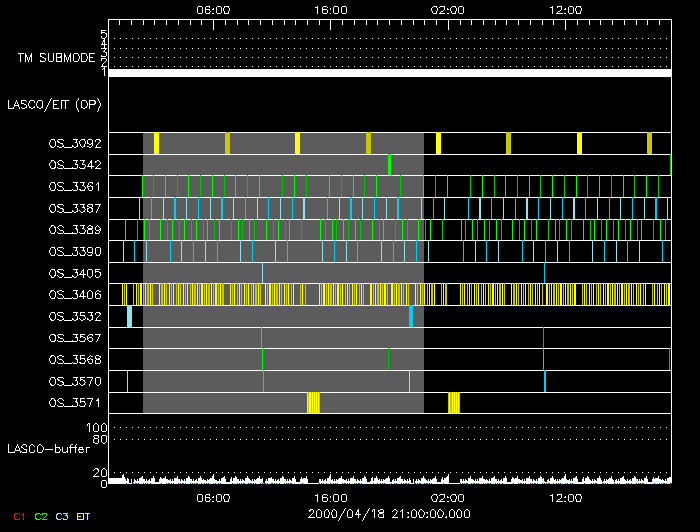
Task: Click the 2000/04/18 21:00:00.000 date label
Action: pyautogui.click(x=389, y=513)
